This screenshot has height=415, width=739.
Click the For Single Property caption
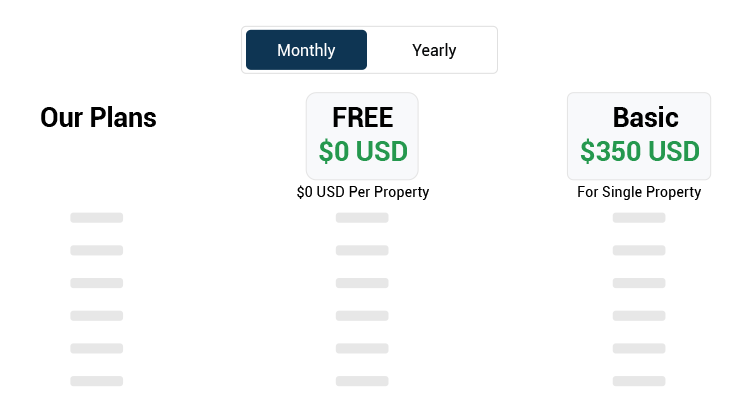coord(639,192)
